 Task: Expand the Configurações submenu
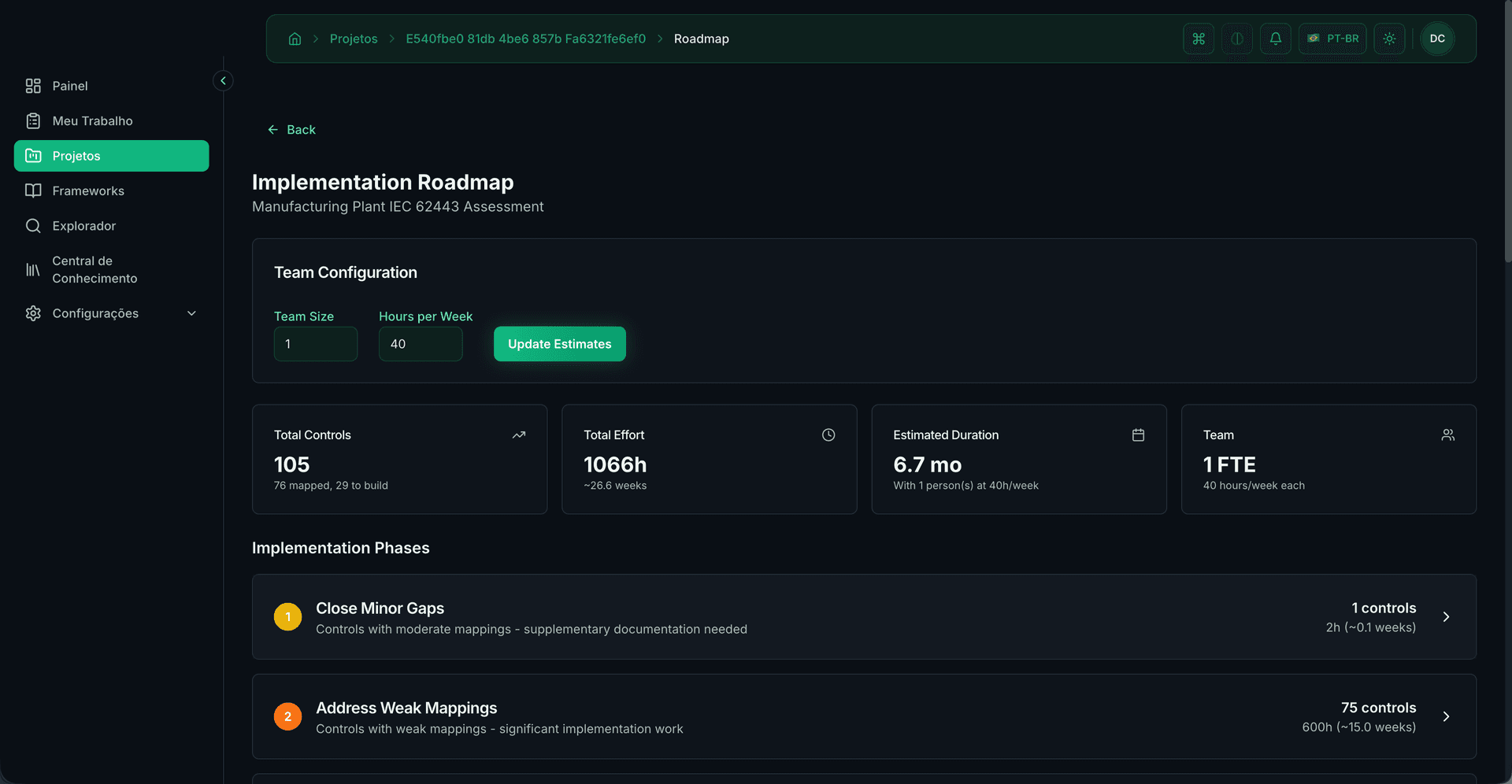[x=191, y=313]
